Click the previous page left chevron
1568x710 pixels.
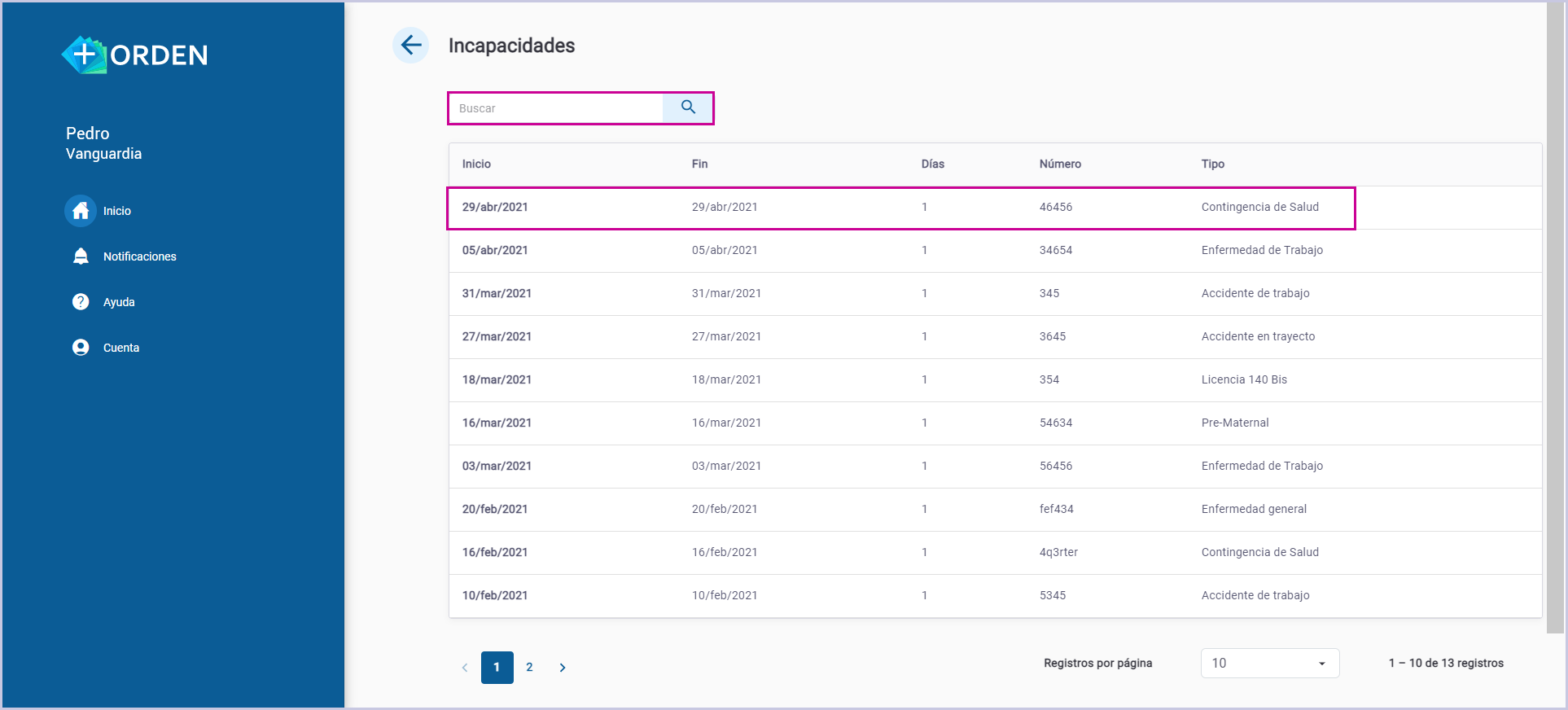coord(465,668)
